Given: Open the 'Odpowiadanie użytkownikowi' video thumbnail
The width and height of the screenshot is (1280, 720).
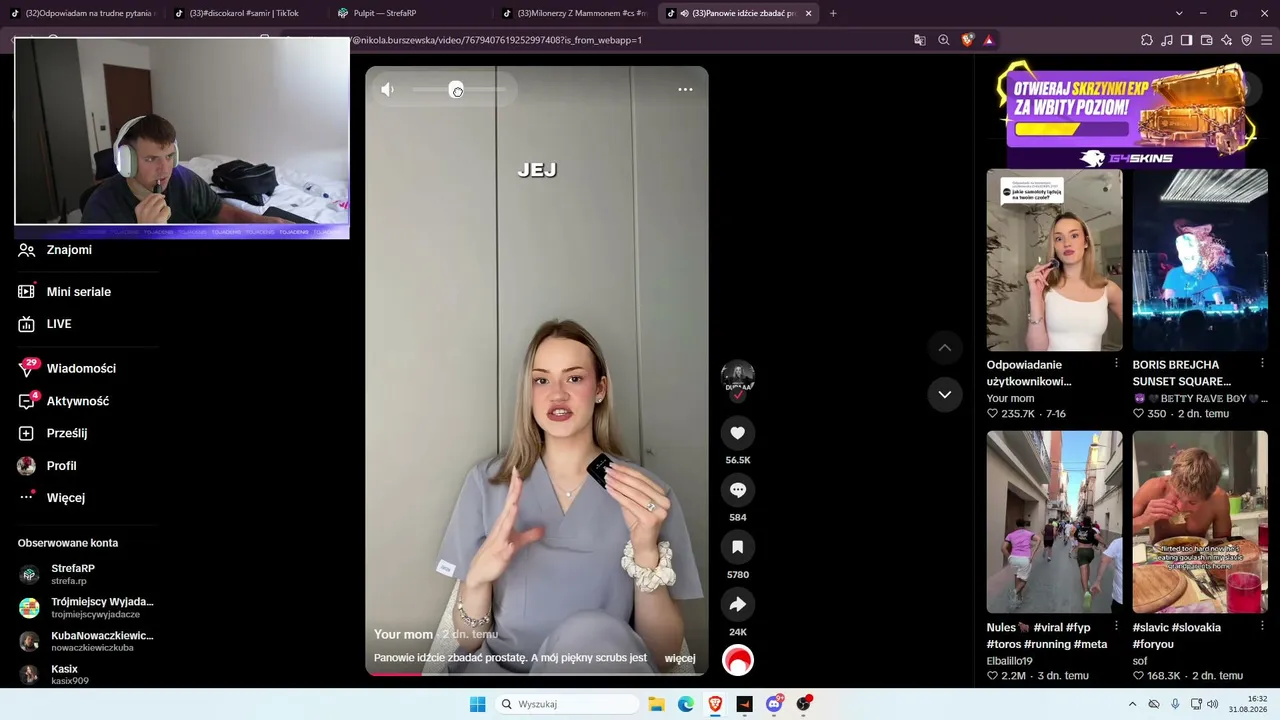Looking at the screenshot, I should point(1055,260).
